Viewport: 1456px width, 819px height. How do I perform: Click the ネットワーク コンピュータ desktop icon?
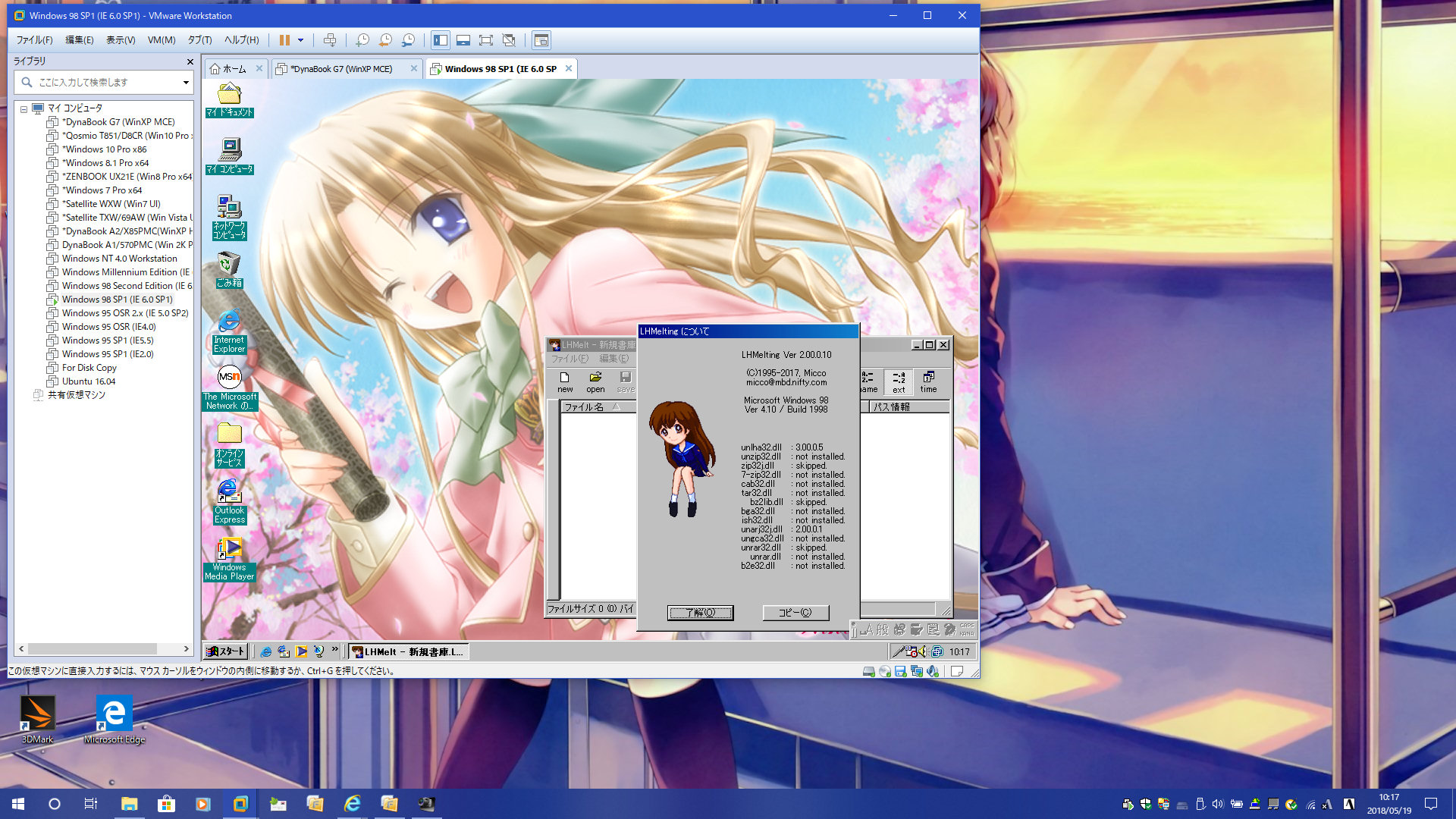tap(229, 218)
